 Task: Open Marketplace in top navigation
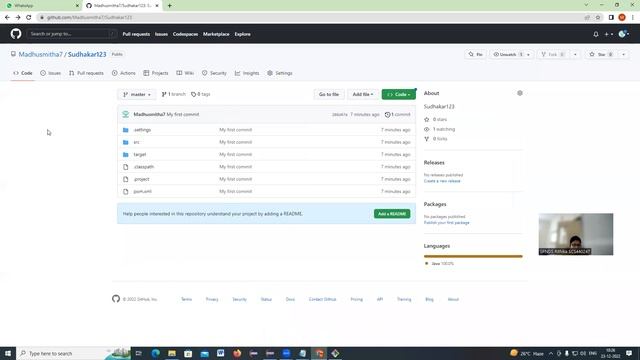pos(216,34)
